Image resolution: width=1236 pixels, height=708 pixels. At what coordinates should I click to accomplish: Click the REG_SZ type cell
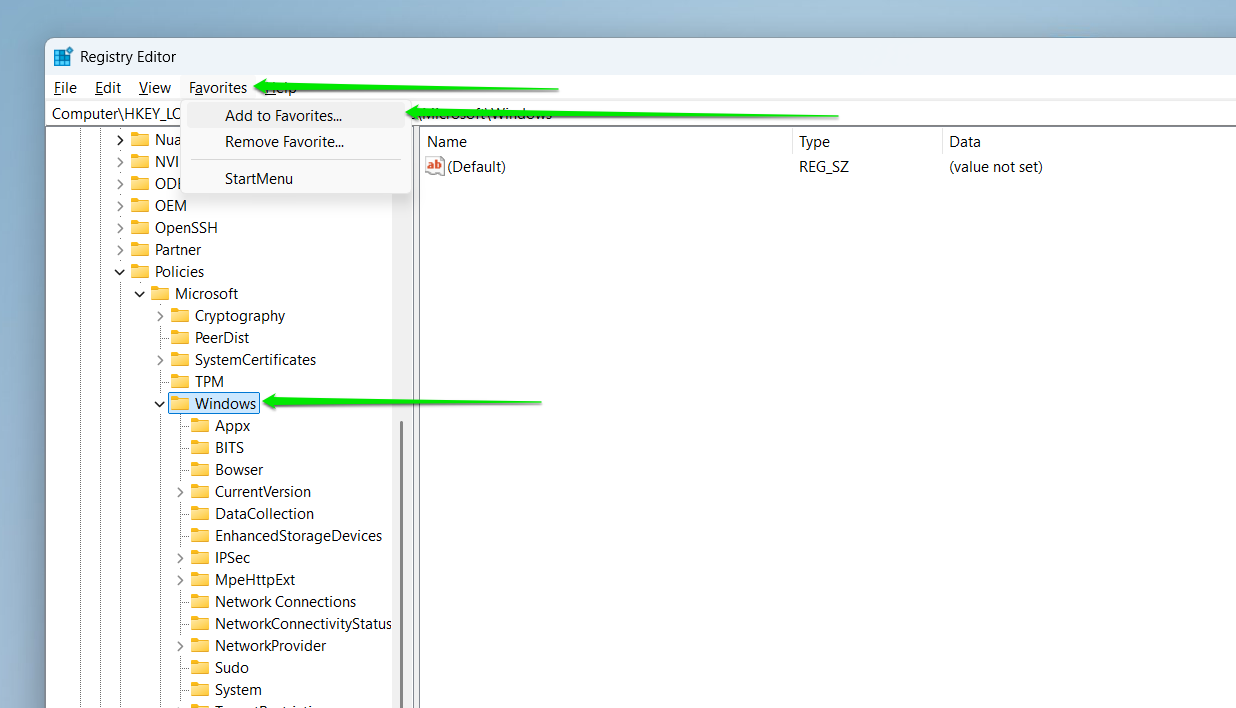(x=824, y=167)
